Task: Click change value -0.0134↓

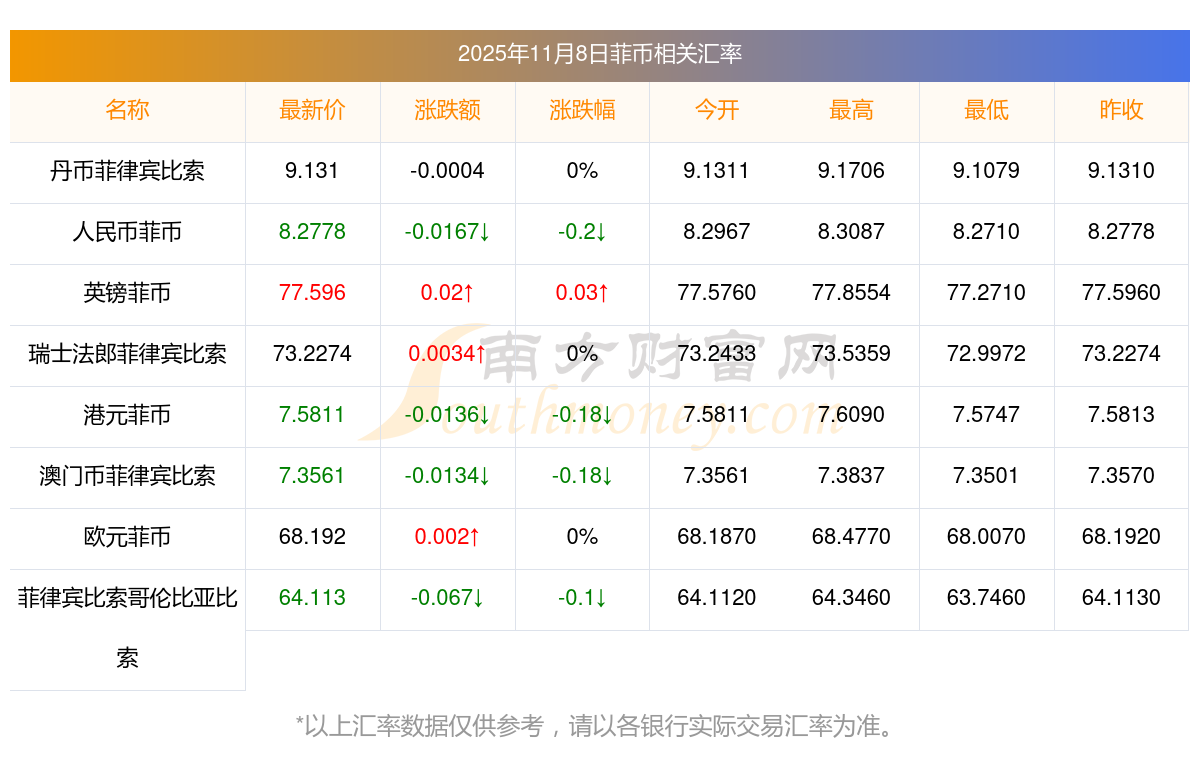Action: point(447,476)
